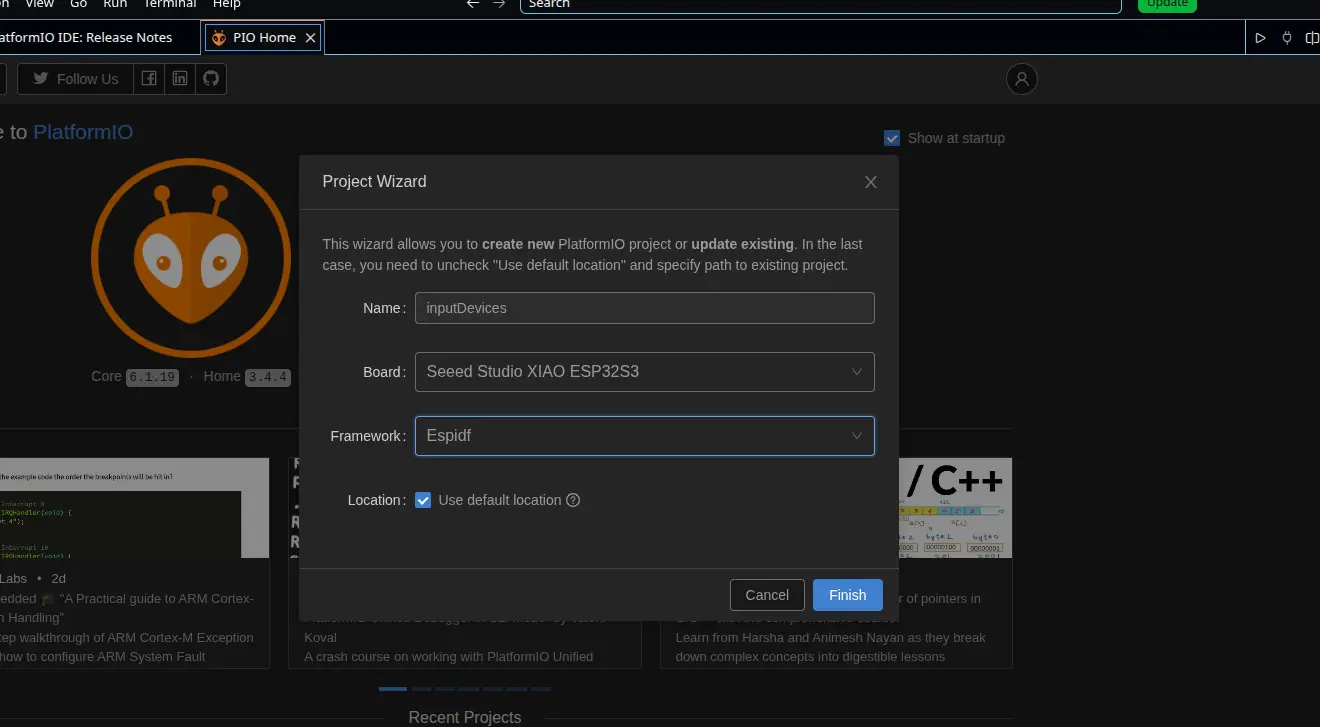Select the highlighted carousel page indicator
This screenshot has height=727, width=1320.
pos(393,689)
